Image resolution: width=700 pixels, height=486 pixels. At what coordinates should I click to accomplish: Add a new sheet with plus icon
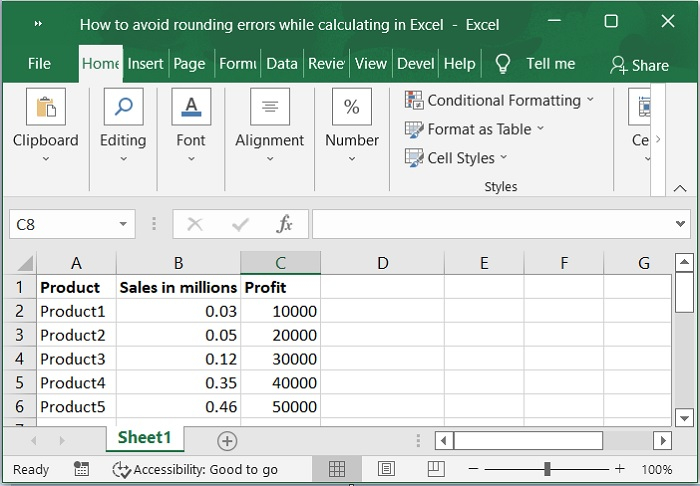(x=227, y=440)
